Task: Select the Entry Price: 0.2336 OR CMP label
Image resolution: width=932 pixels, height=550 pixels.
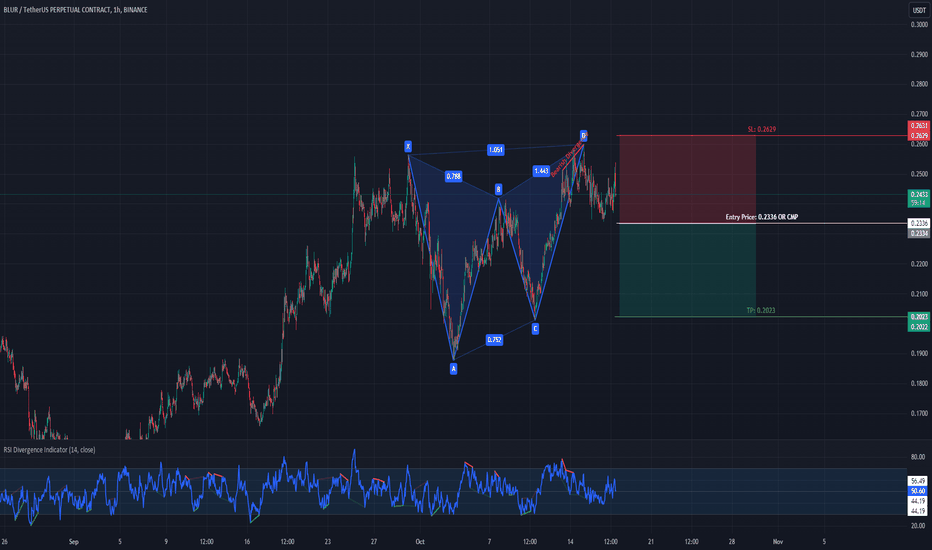Action: pos(761,217)
